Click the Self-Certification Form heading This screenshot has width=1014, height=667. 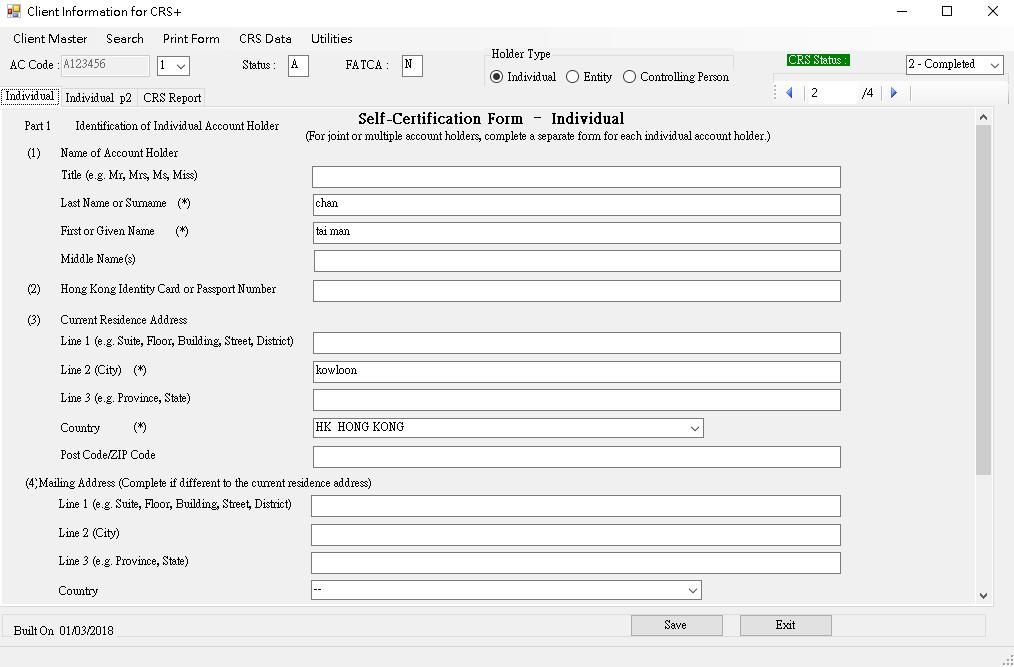click(491, 119)
